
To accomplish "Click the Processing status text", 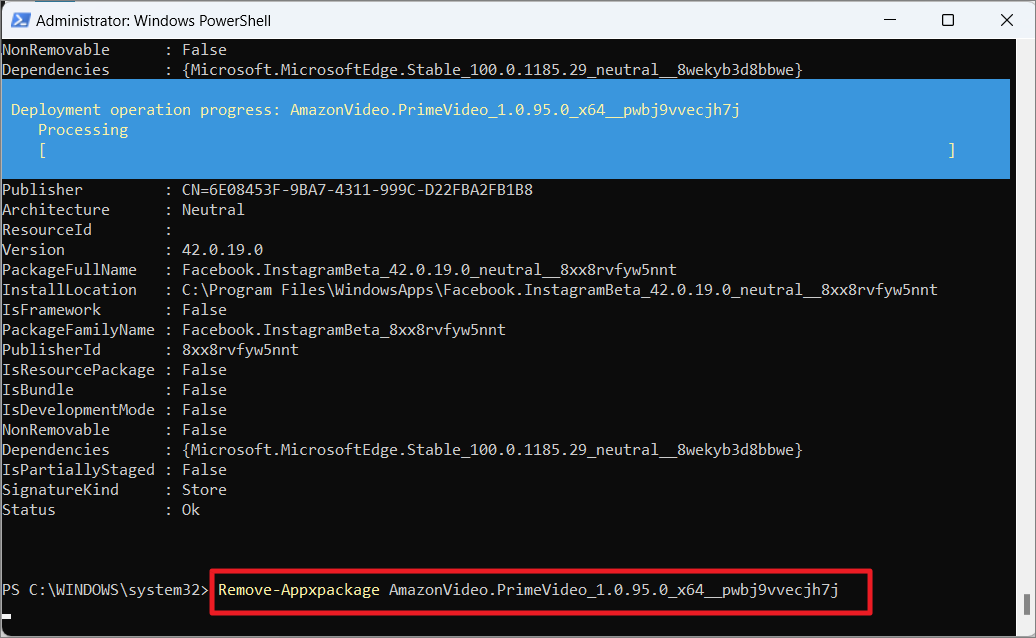I will tap(83, 129).
